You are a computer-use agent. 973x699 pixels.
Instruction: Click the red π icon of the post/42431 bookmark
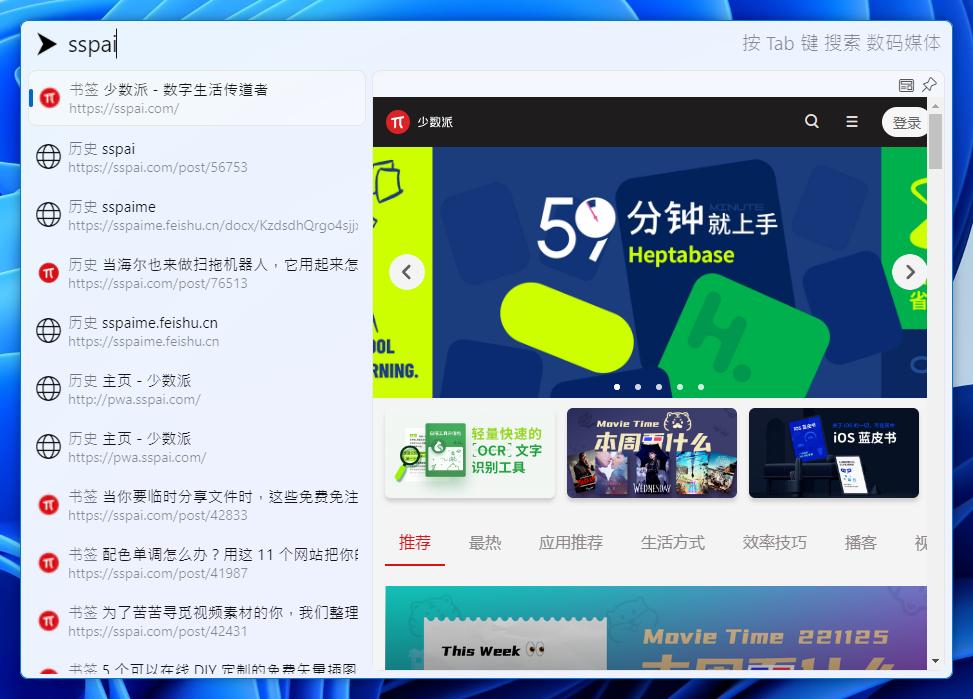48,621
